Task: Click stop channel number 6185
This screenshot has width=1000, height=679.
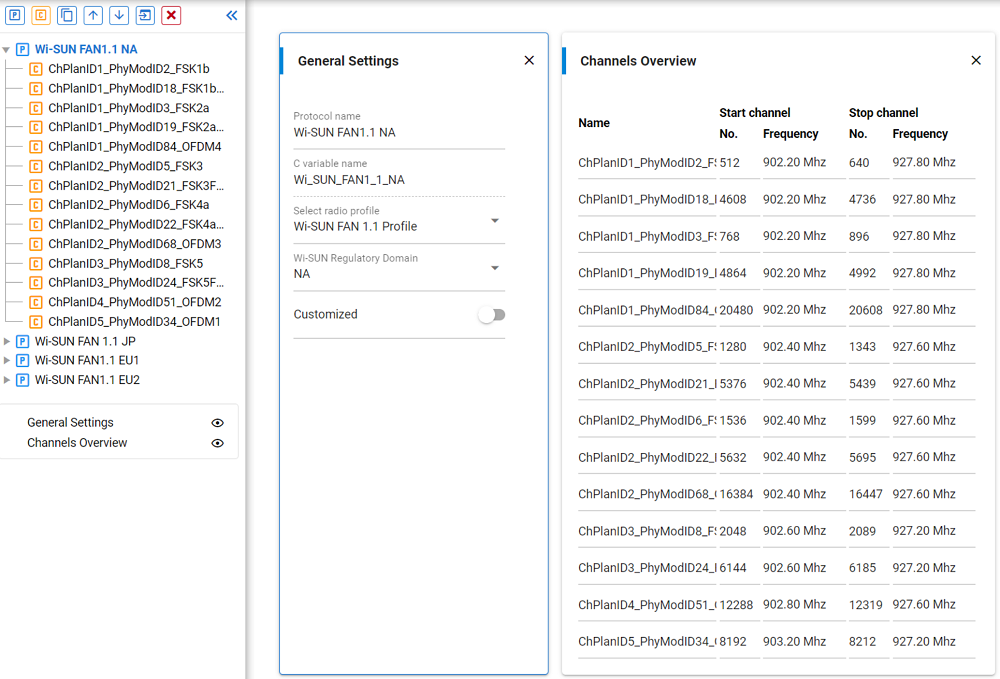Action: tap(862, 568)
